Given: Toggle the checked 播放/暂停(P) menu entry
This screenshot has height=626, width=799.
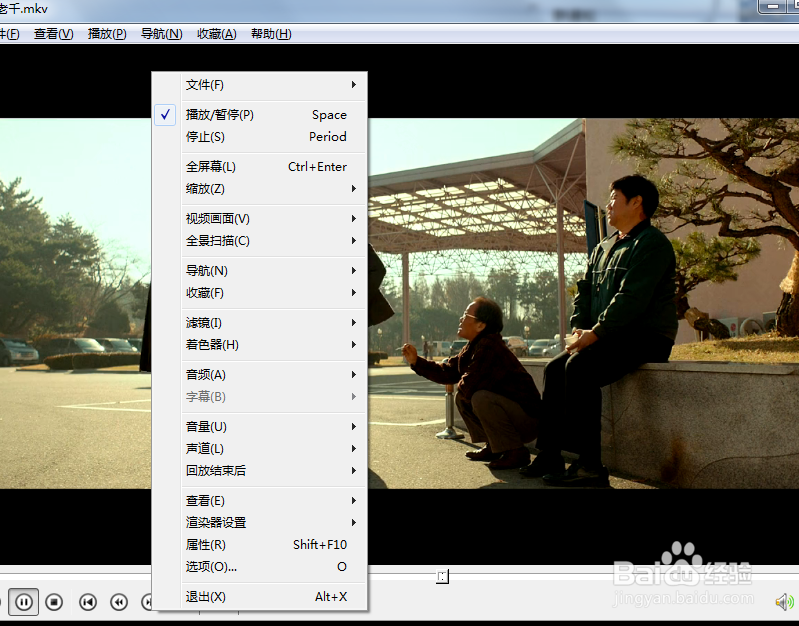Looking at the screenshot, I should [x=260, y=115].
